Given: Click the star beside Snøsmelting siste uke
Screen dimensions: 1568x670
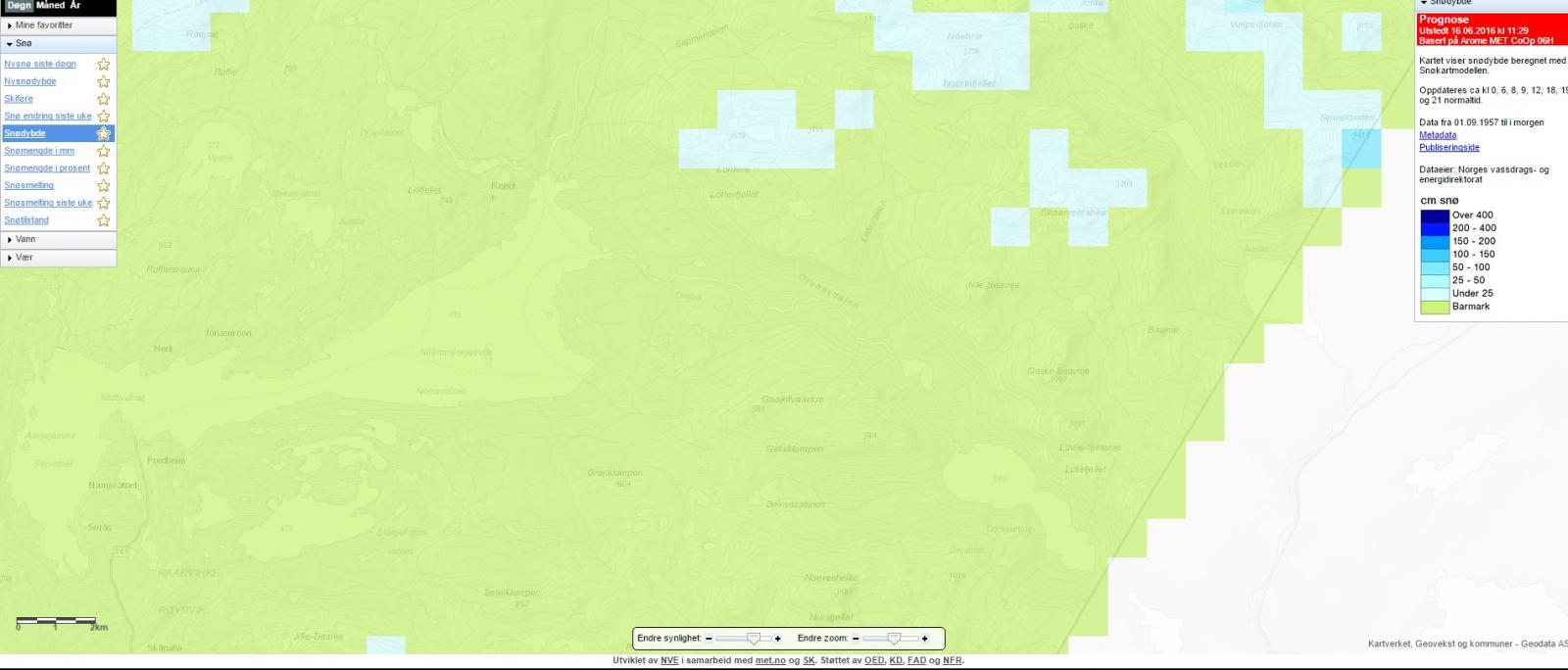Looking at the screenshot, I should pyautogui.click(x=103, y=203).
